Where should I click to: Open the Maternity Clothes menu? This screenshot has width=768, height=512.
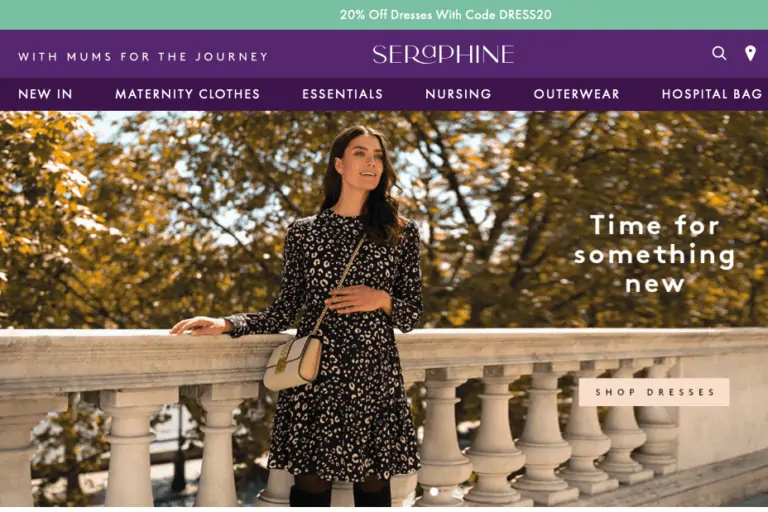(187, 94)
